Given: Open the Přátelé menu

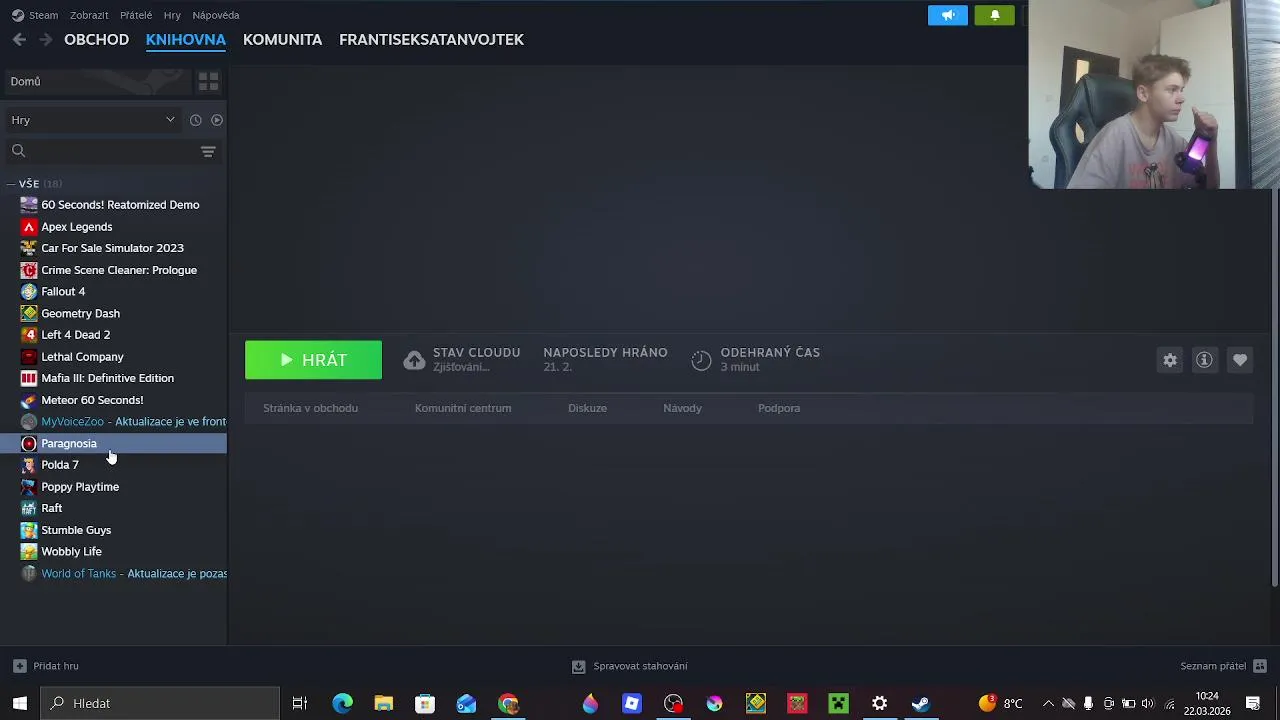Looking at the screenshot, I should (x=136, y=15).
